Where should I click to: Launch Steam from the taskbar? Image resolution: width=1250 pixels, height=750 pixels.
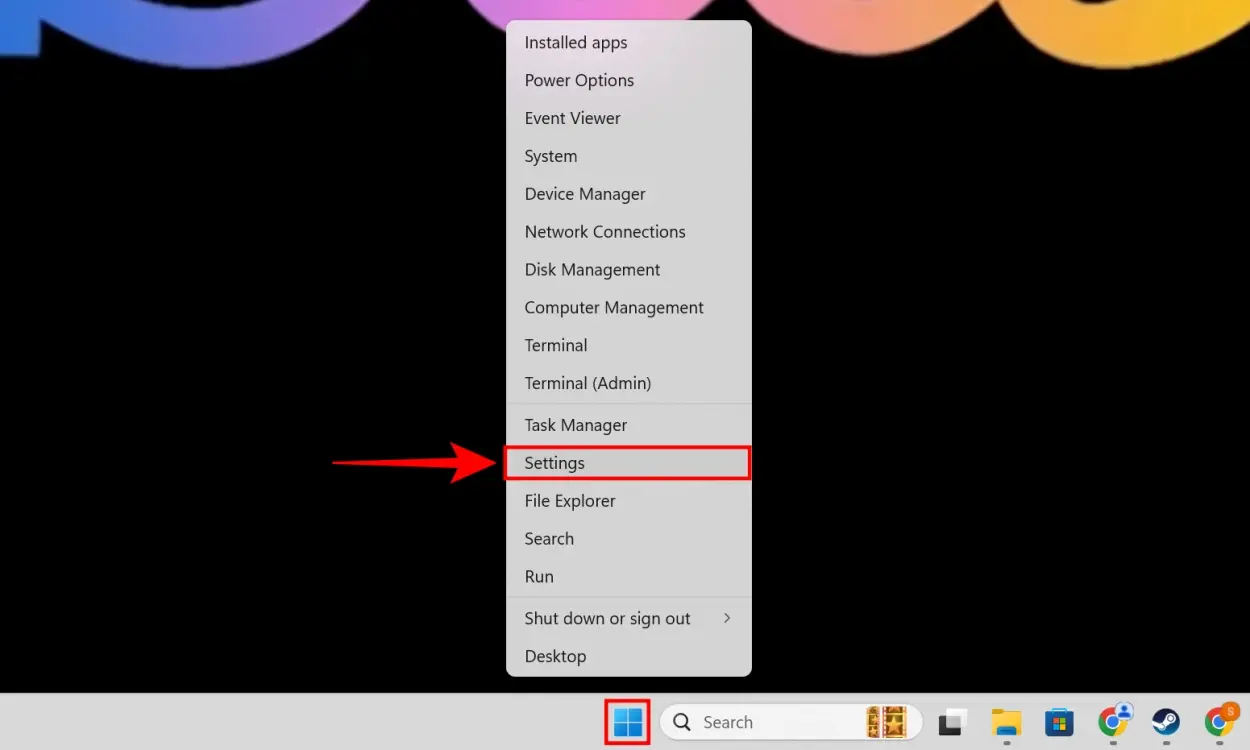click(x=1164, y=721)
